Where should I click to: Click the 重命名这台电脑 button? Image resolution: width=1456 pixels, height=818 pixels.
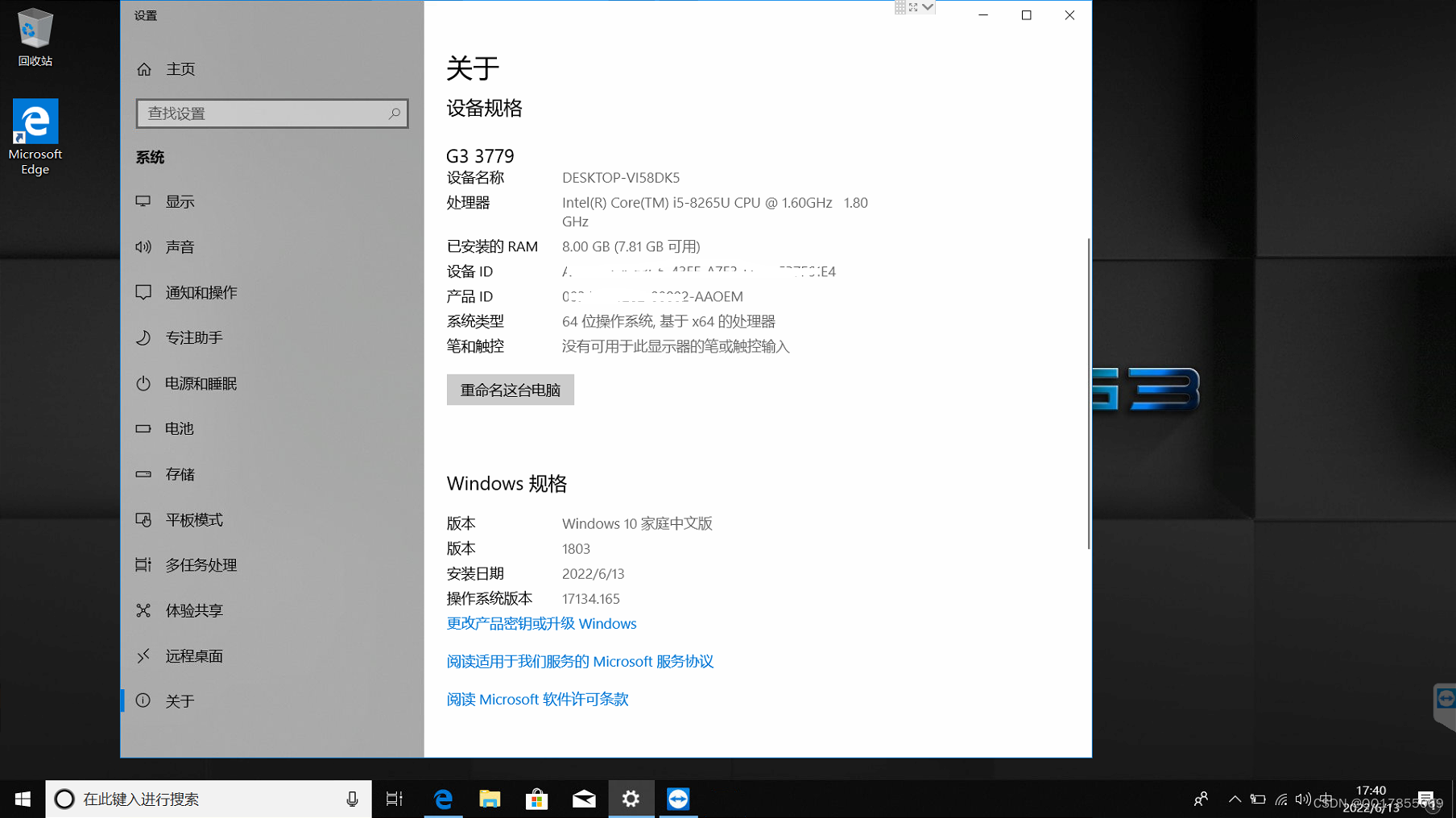[x=510, y=390]
